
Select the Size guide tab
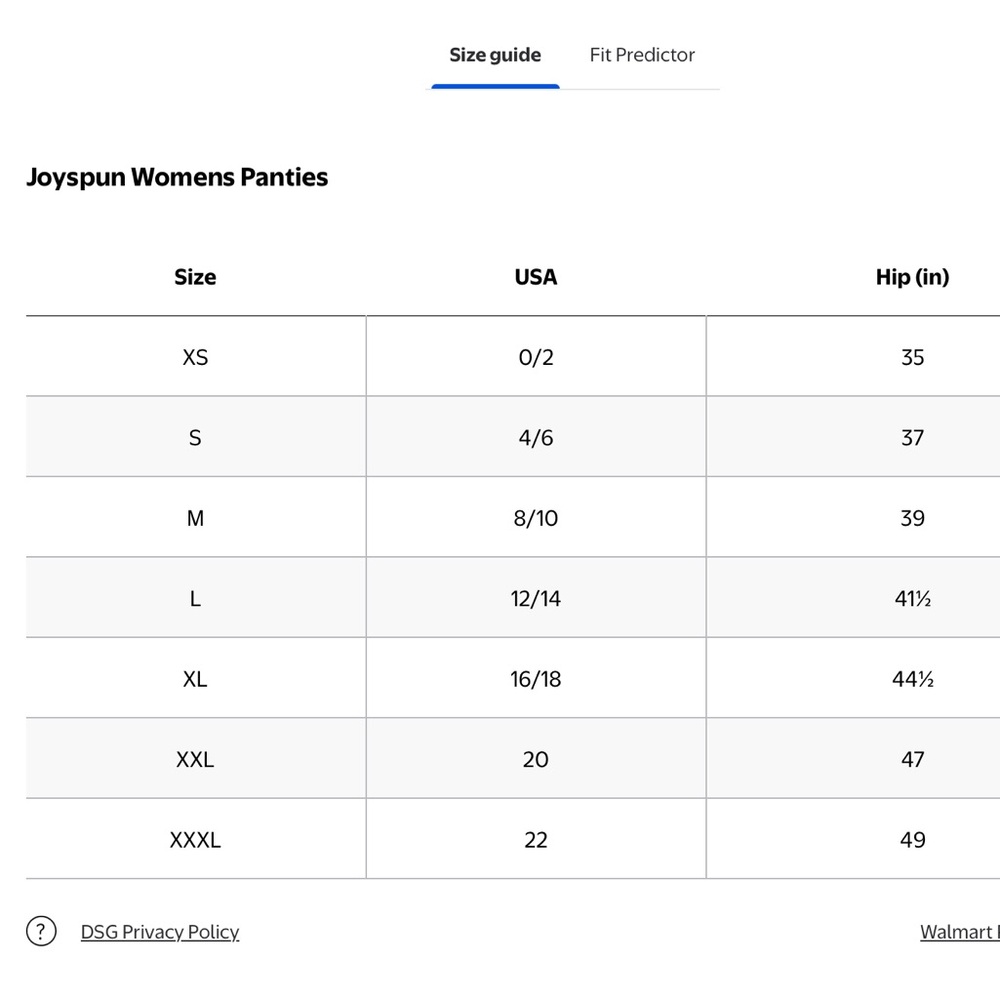[x=495, y=55]
